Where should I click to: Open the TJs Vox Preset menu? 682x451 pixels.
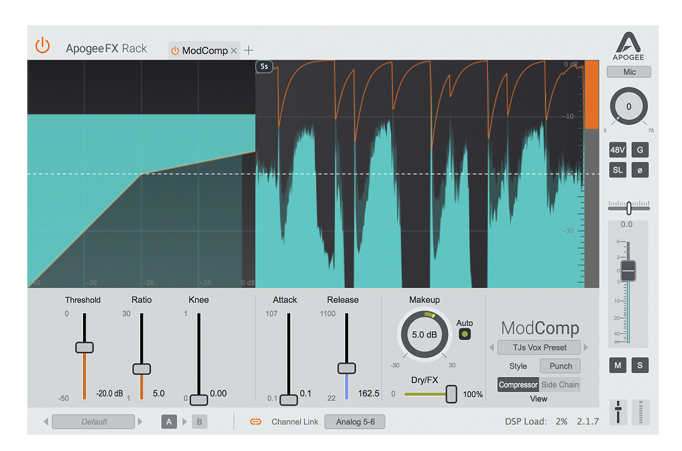point(539,347)
